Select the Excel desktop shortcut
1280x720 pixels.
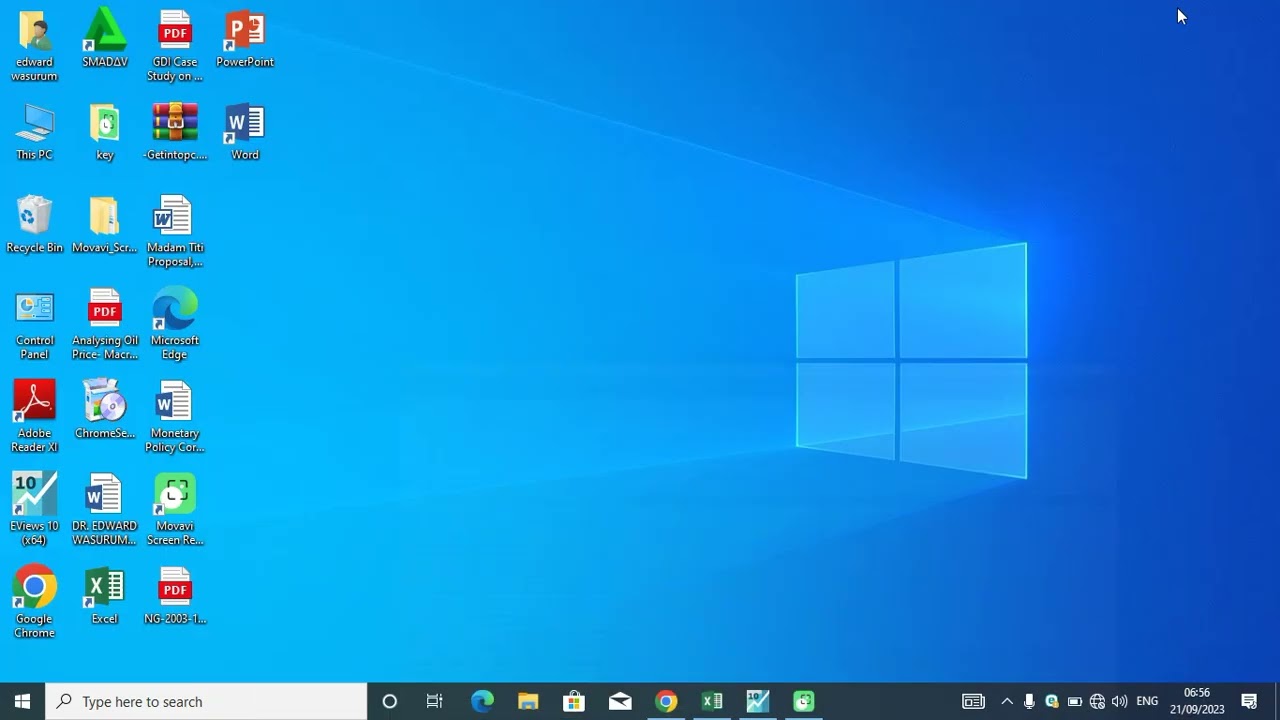[x=105, y=597]
